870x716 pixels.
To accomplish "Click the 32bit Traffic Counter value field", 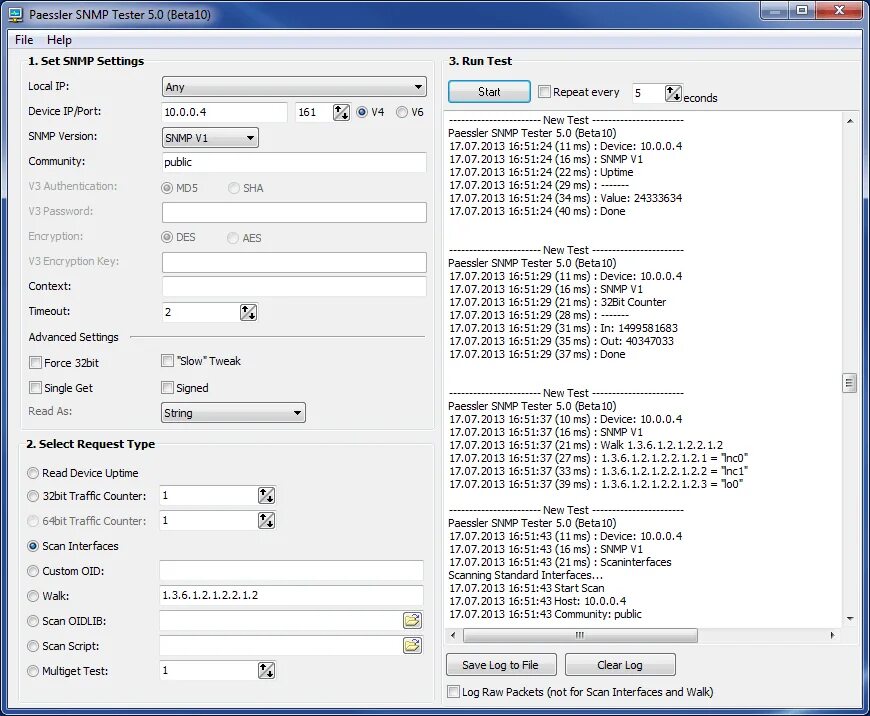I will click(209, 496).
